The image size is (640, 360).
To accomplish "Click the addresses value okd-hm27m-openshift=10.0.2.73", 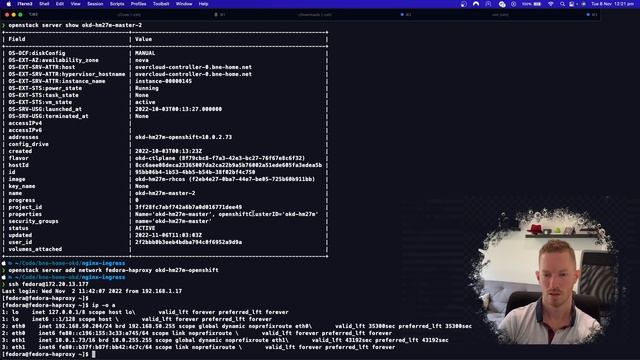I will click(183, 137).
